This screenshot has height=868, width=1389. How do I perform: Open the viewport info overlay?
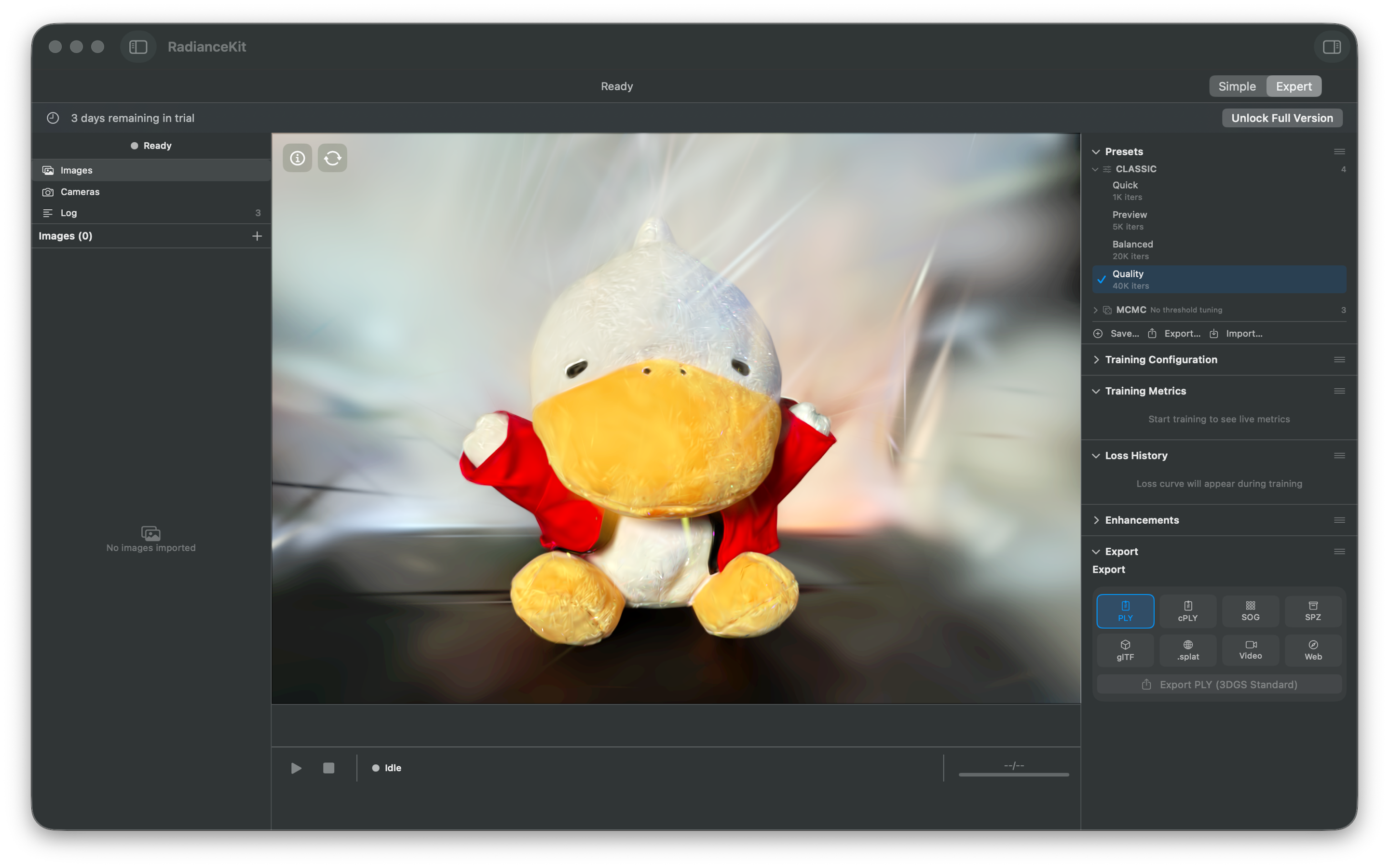click(x=297, y=157)
